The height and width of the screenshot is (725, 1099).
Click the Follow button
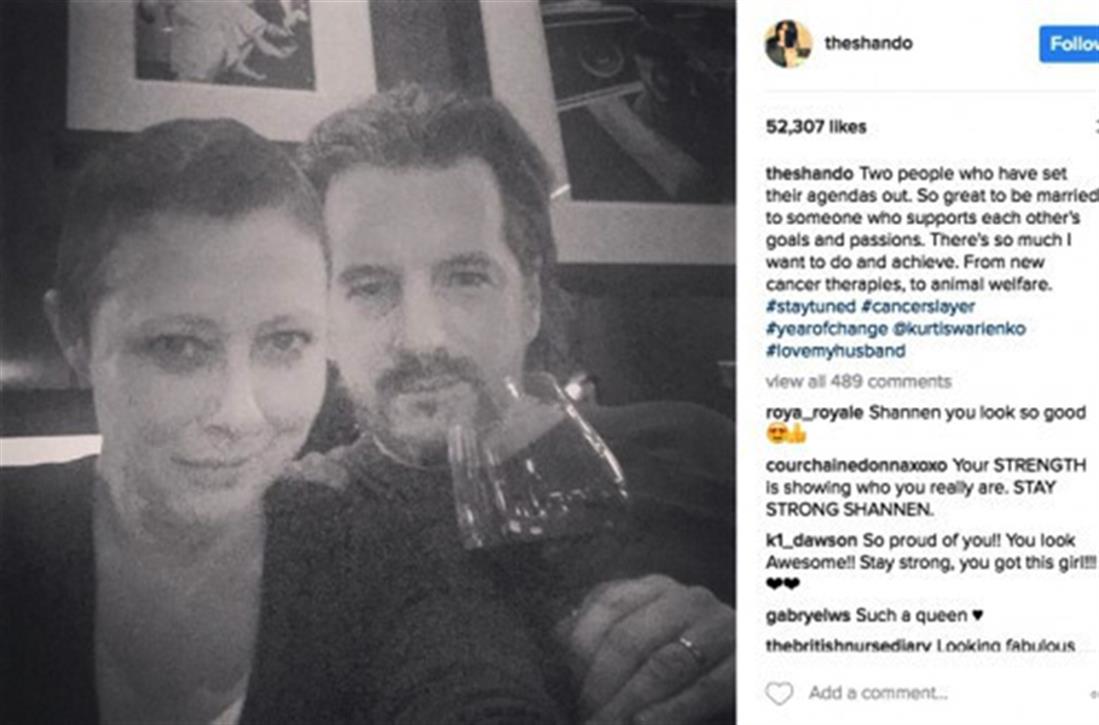[1073, 44]
